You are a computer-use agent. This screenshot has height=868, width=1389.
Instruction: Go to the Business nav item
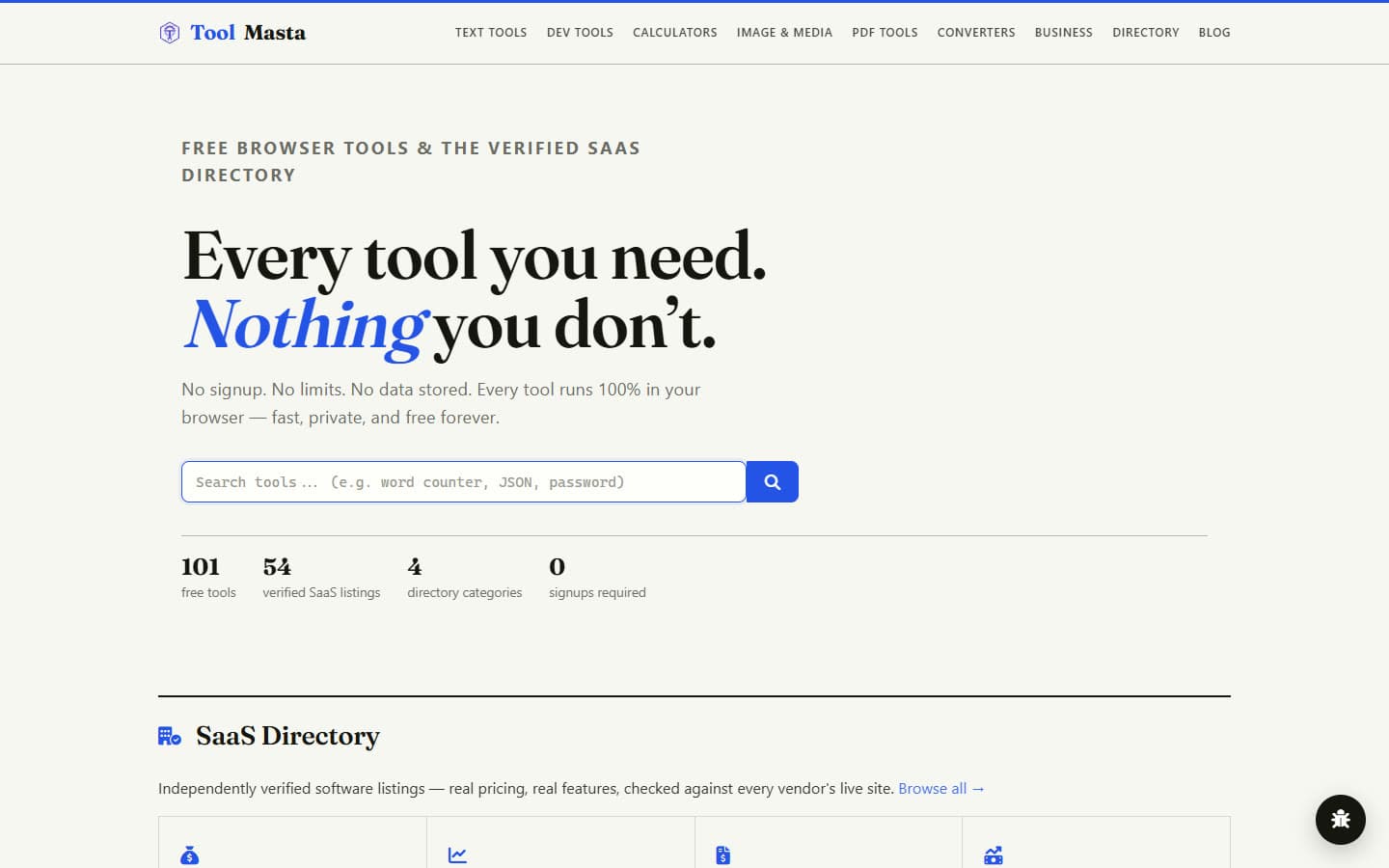point(1064,33)
